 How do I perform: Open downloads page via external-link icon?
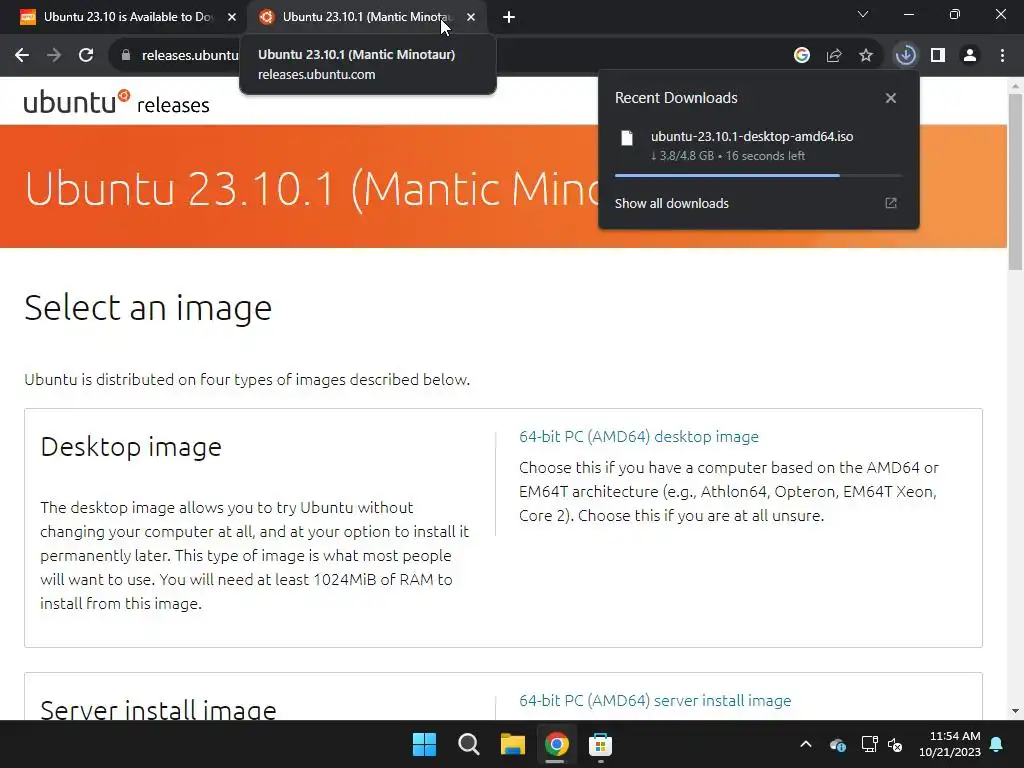[x=891, y=203]
